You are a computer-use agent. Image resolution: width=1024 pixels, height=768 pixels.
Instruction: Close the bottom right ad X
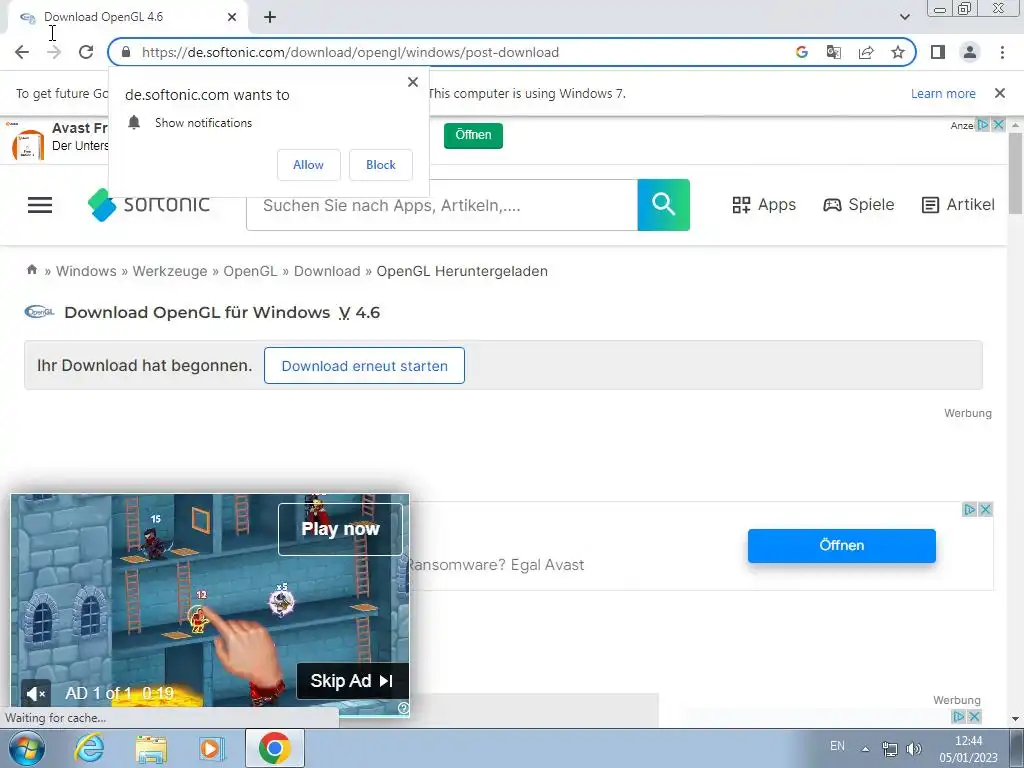pyautogui.click(x=974, y=717)
